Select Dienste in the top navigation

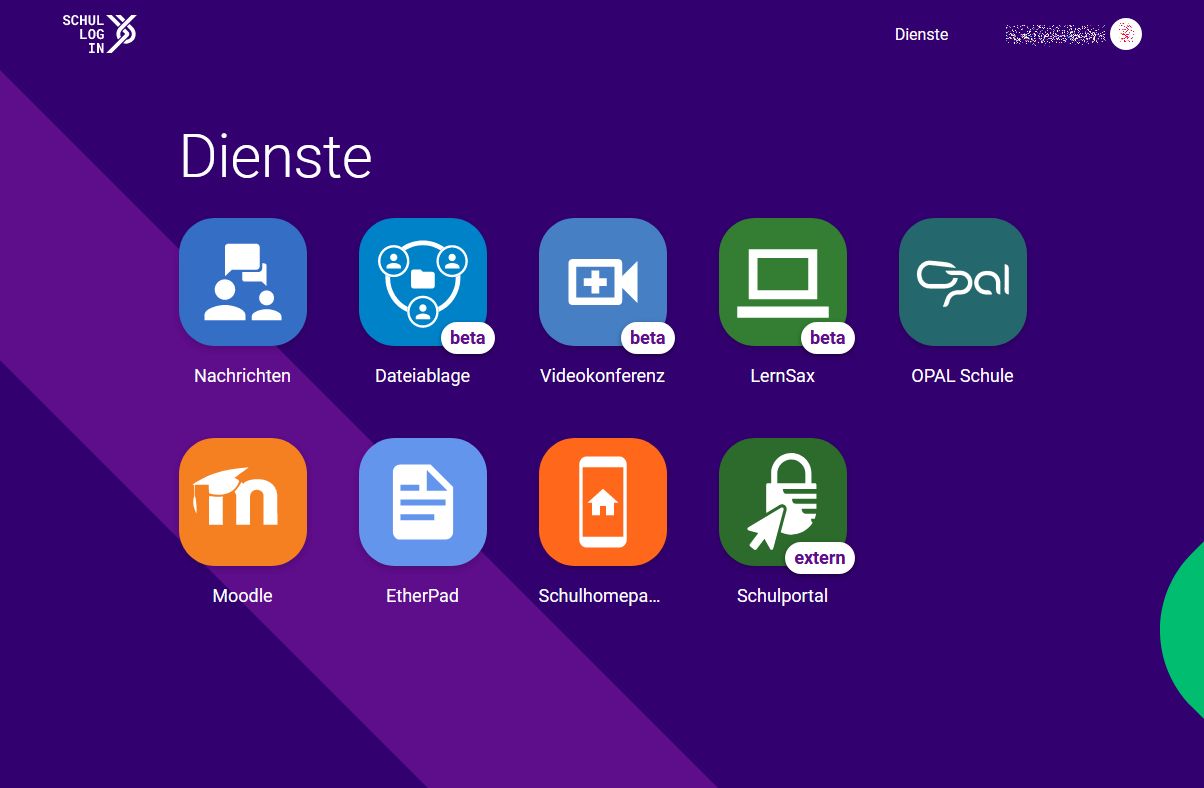pos(921,34)
